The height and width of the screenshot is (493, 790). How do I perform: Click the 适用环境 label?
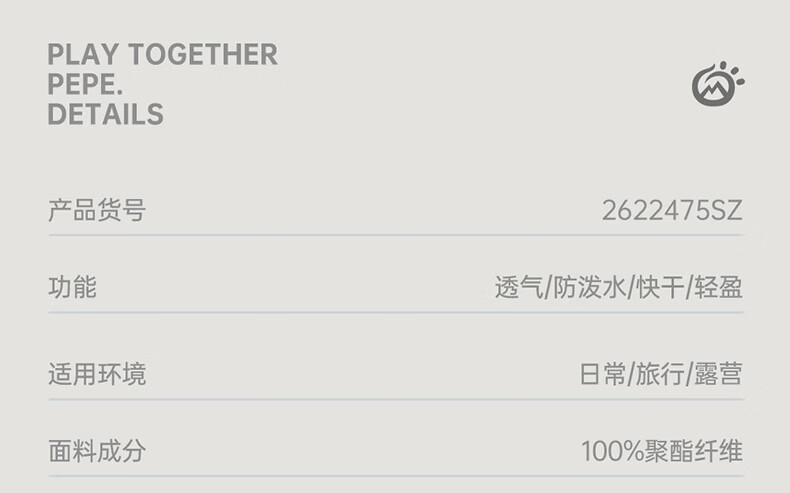[97, 374]
